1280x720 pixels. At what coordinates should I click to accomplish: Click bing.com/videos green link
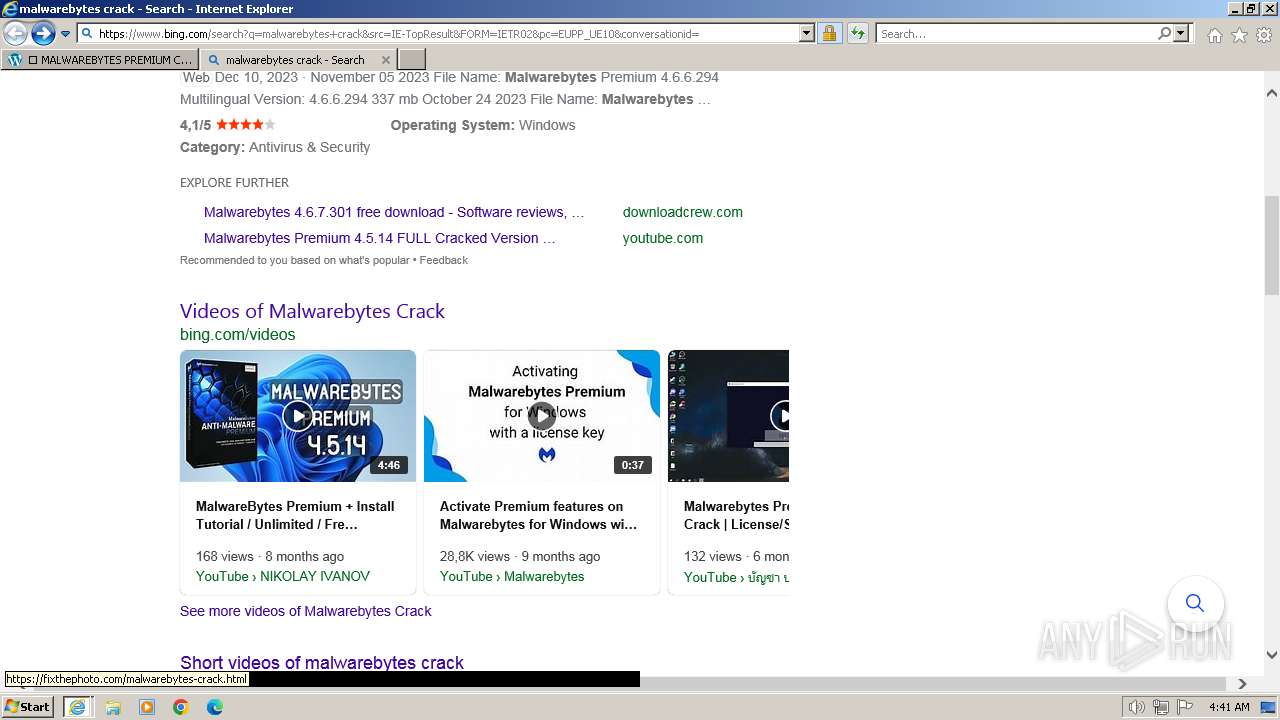pos(238,334)
